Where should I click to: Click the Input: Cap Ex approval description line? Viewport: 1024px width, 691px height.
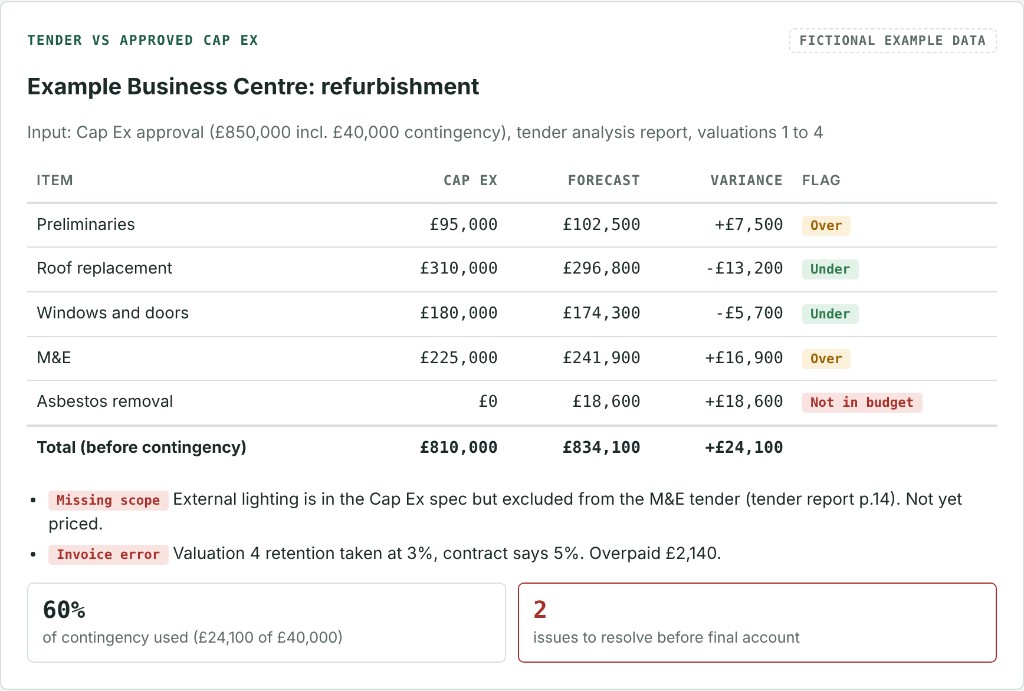[x=424, y=133]
